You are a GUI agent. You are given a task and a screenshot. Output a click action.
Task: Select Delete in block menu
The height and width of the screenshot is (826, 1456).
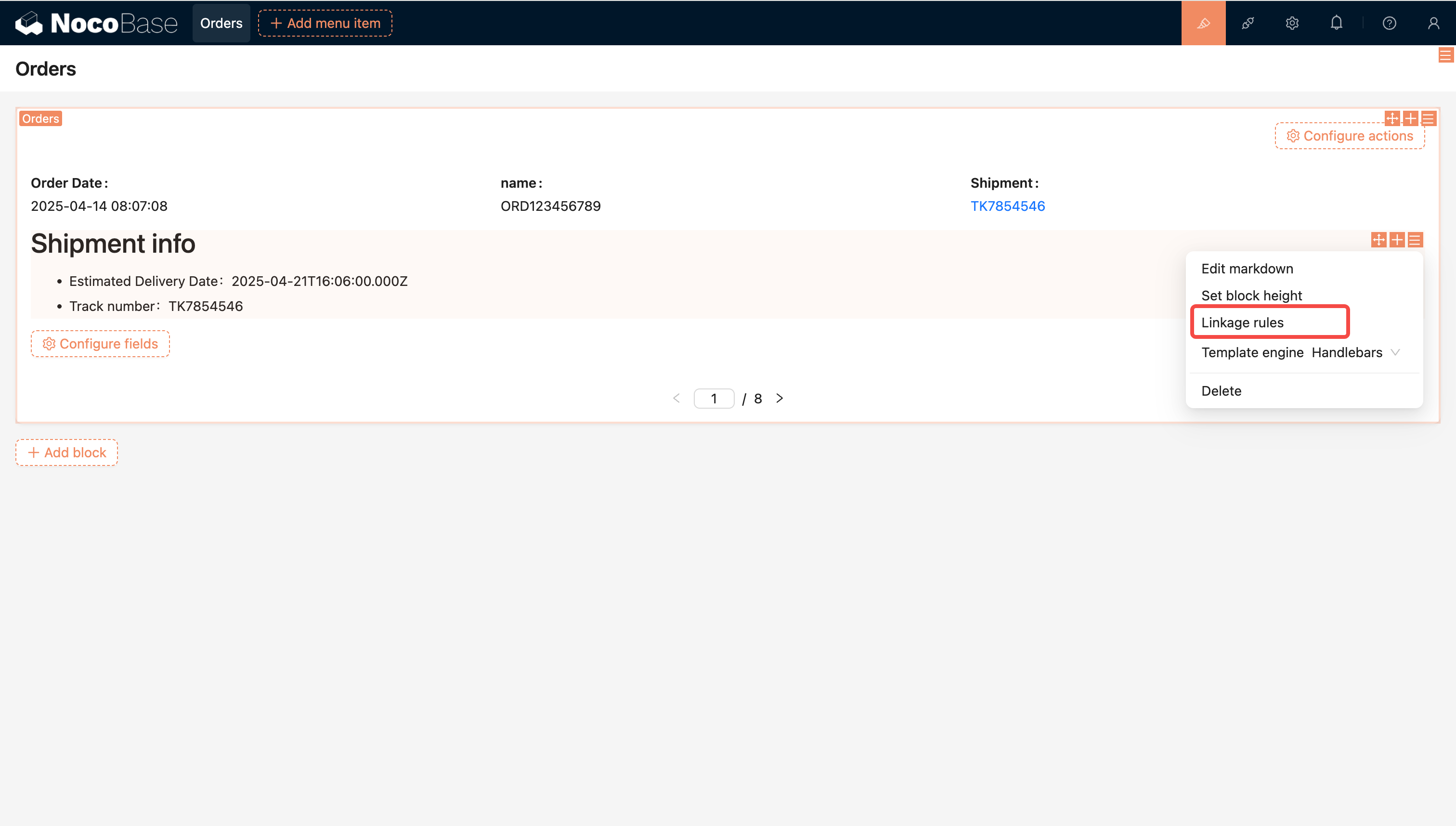click(x=1304, y=391)
